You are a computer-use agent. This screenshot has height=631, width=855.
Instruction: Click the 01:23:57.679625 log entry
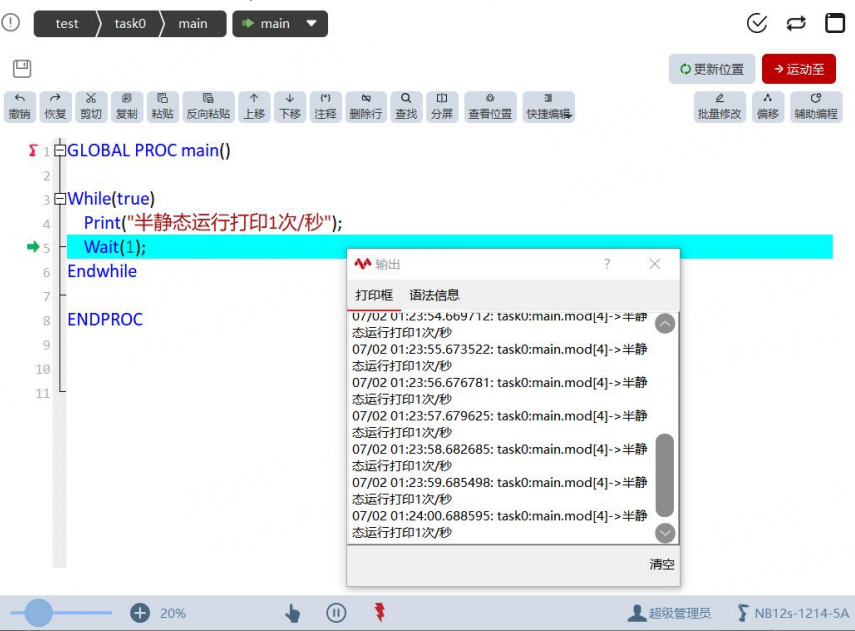pos(499,424)
